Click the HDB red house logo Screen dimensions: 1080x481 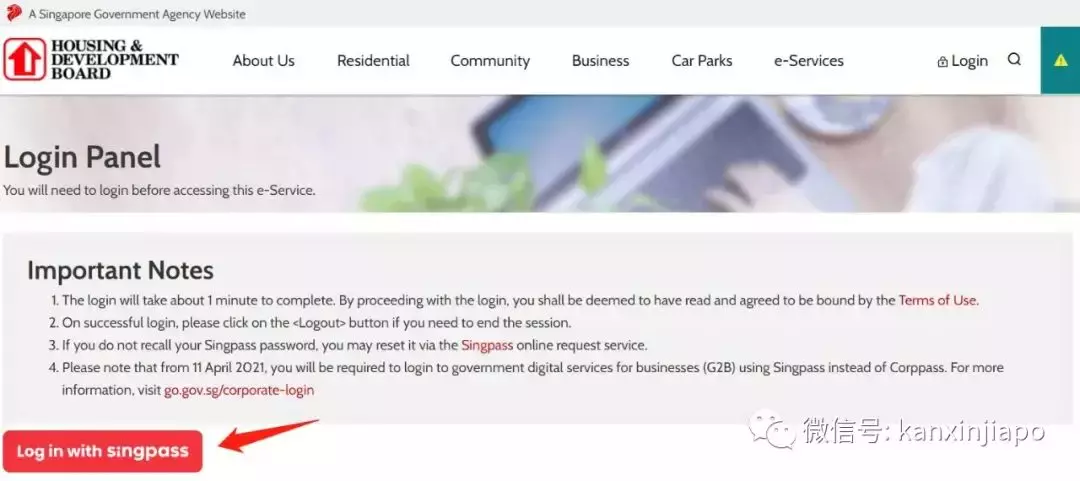pos(25,59)
